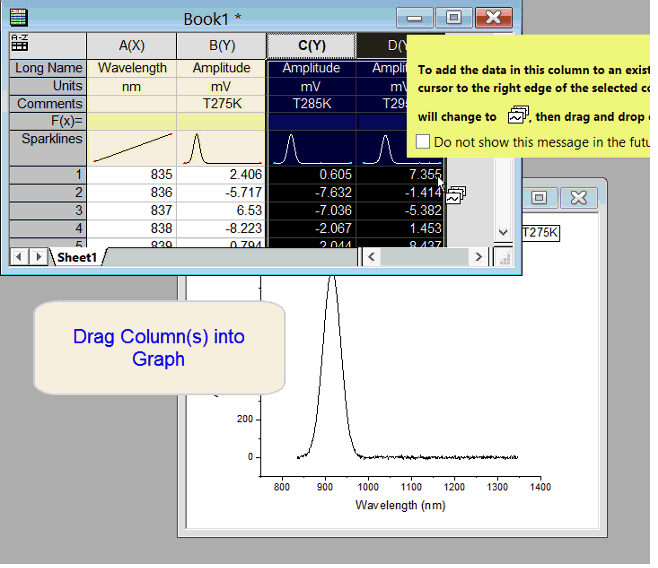Click the F(x)= row label

(48, 121)
